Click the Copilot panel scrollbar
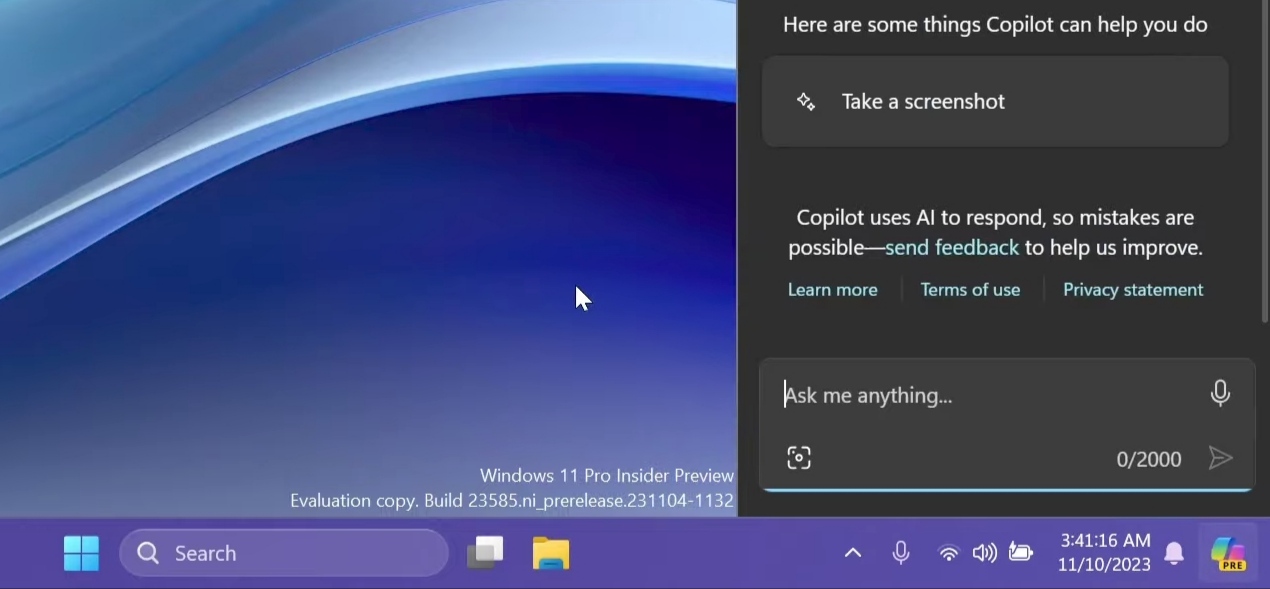1270x589 pixels. coord(1264,160)
